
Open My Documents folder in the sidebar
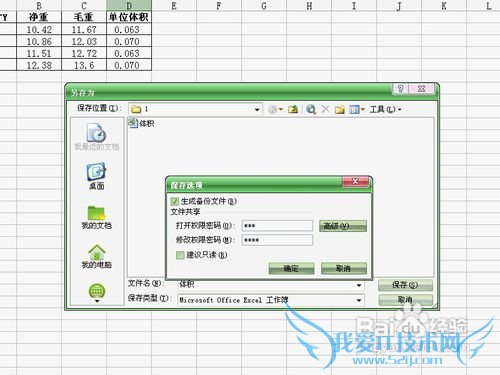coord(97,217)
